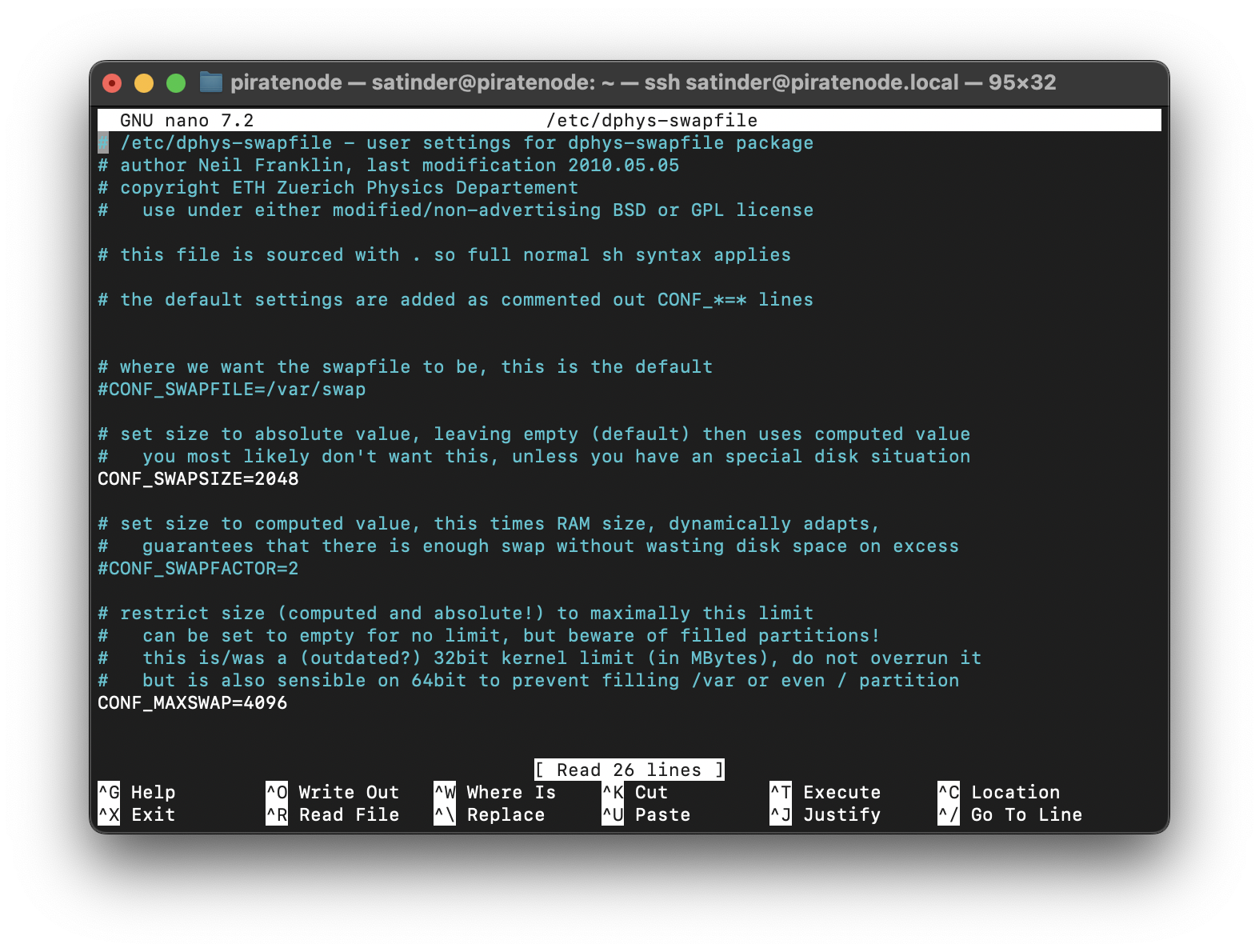Click the ^C Location shortcut
1259x952 pixels.
tap(999, 792)
